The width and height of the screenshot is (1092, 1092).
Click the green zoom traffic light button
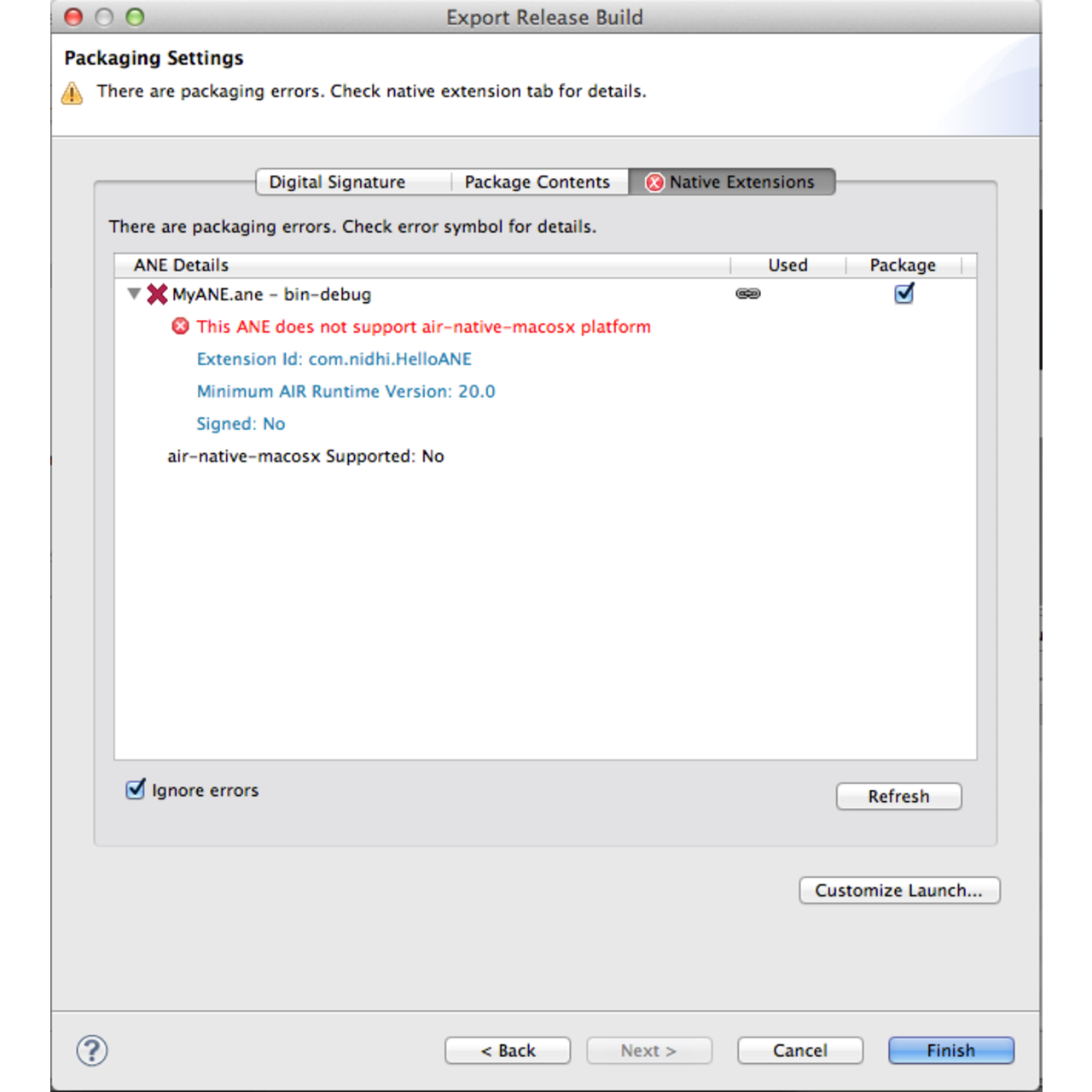134,16
